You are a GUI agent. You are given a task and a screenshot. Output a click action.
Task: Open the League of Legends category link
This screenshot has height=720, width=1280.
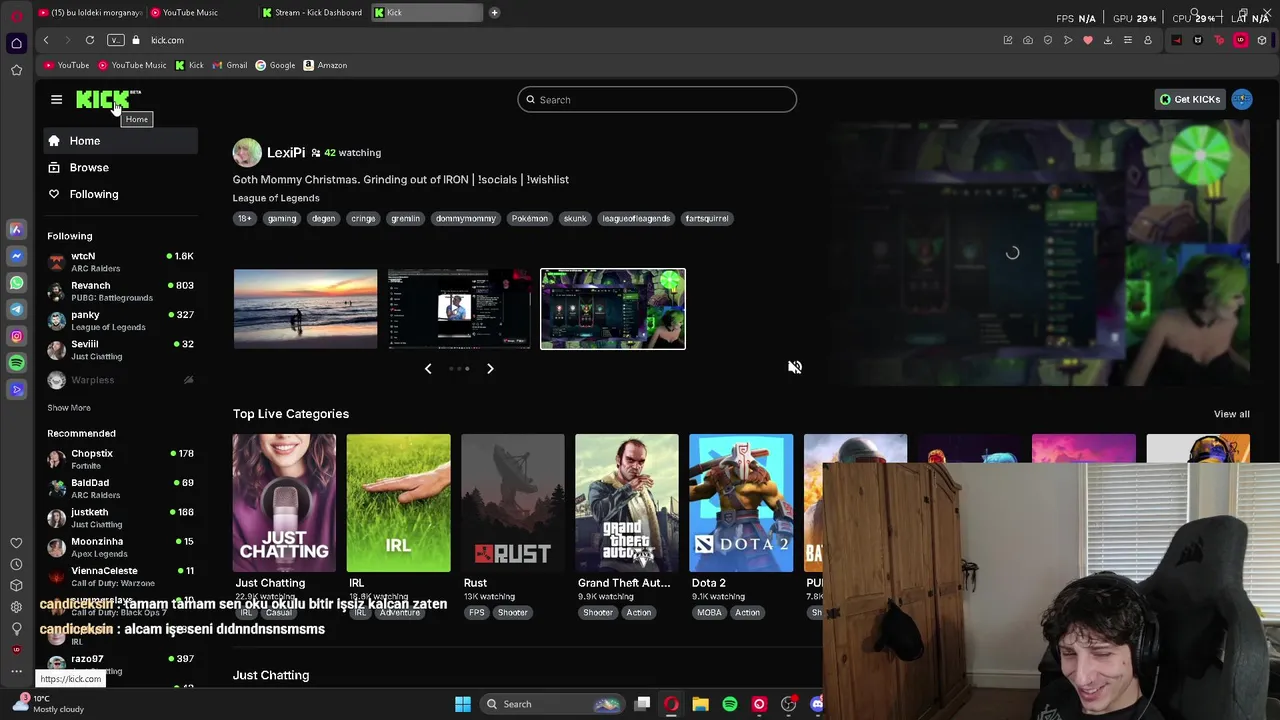pos(276,198)
